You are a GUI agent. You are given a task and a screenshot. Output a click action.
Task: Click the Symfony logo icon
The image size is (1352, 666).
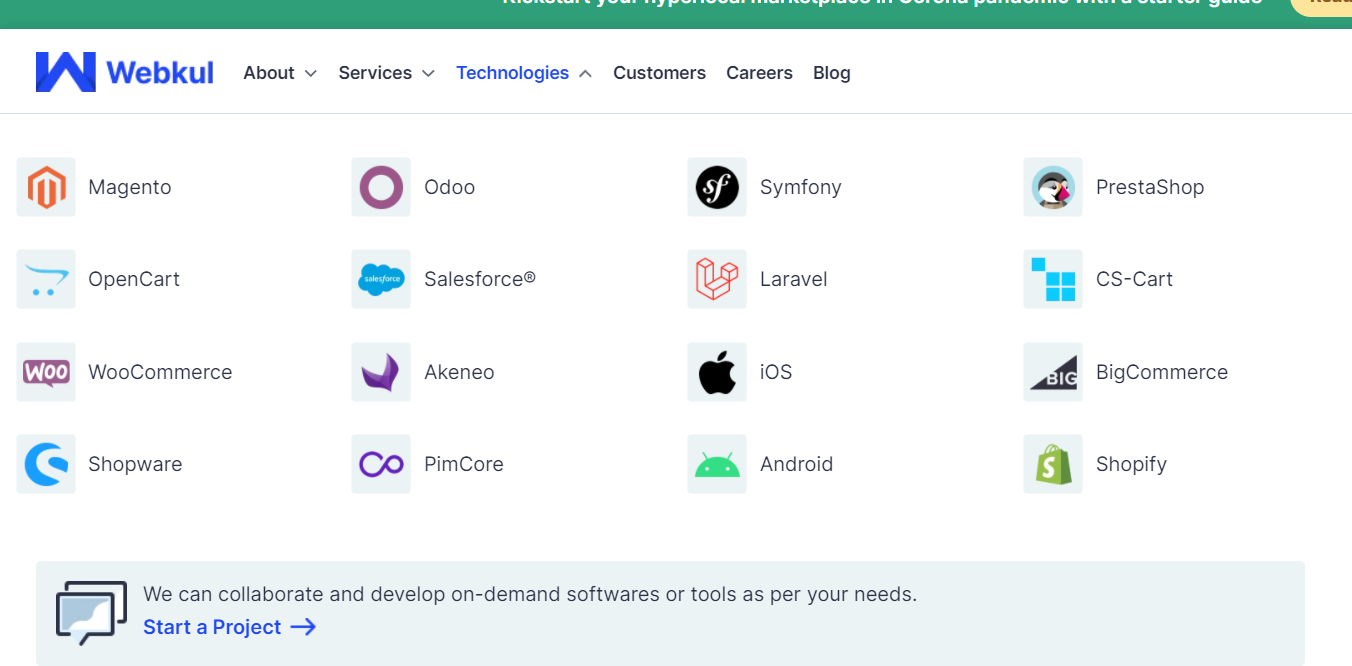tap(717, 187)
